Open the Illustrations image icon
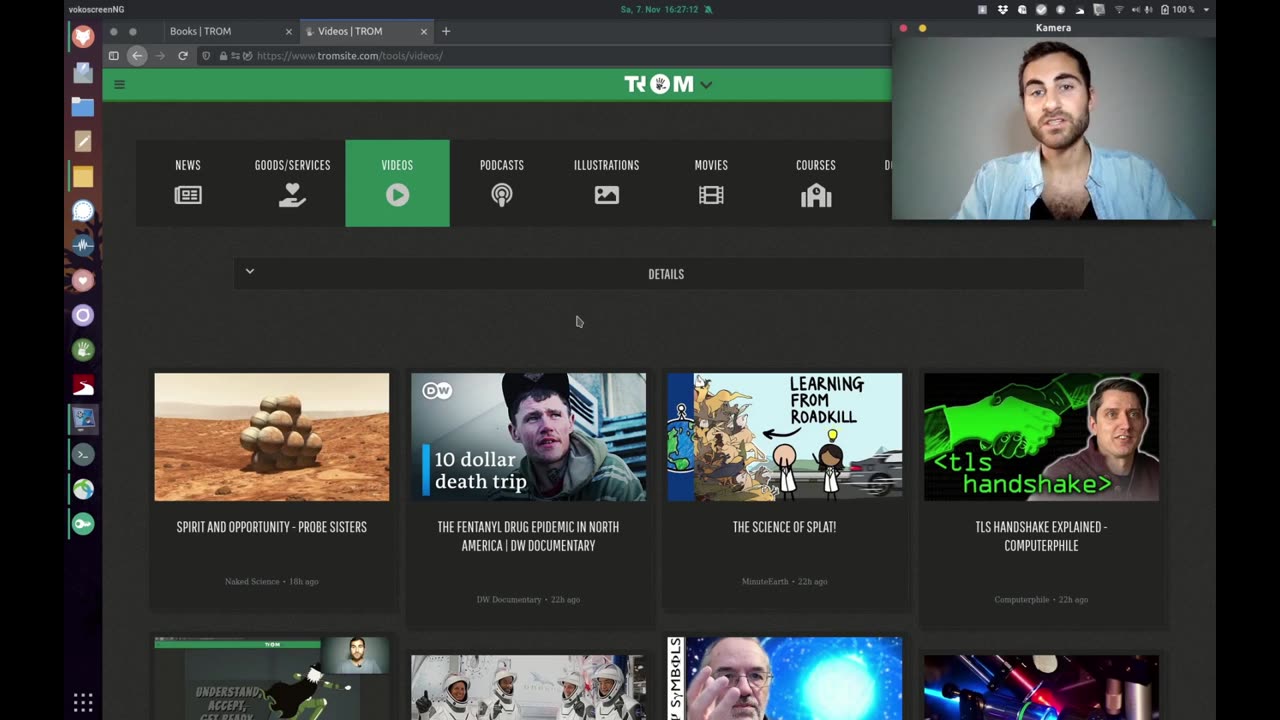This screenshot has width=1280, height=720. point(606,195)
